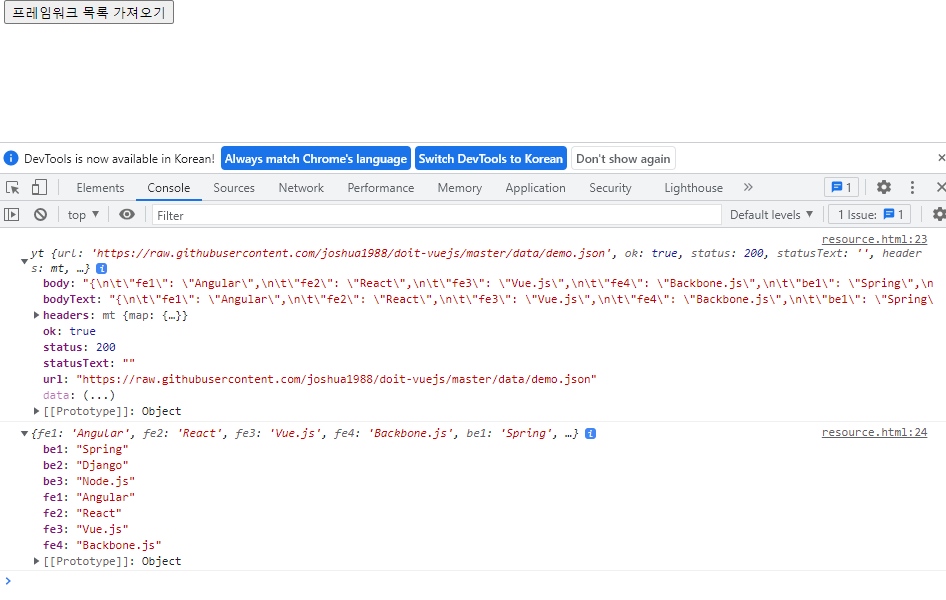Click the blue info icon in notification bar

pos(11,158)
